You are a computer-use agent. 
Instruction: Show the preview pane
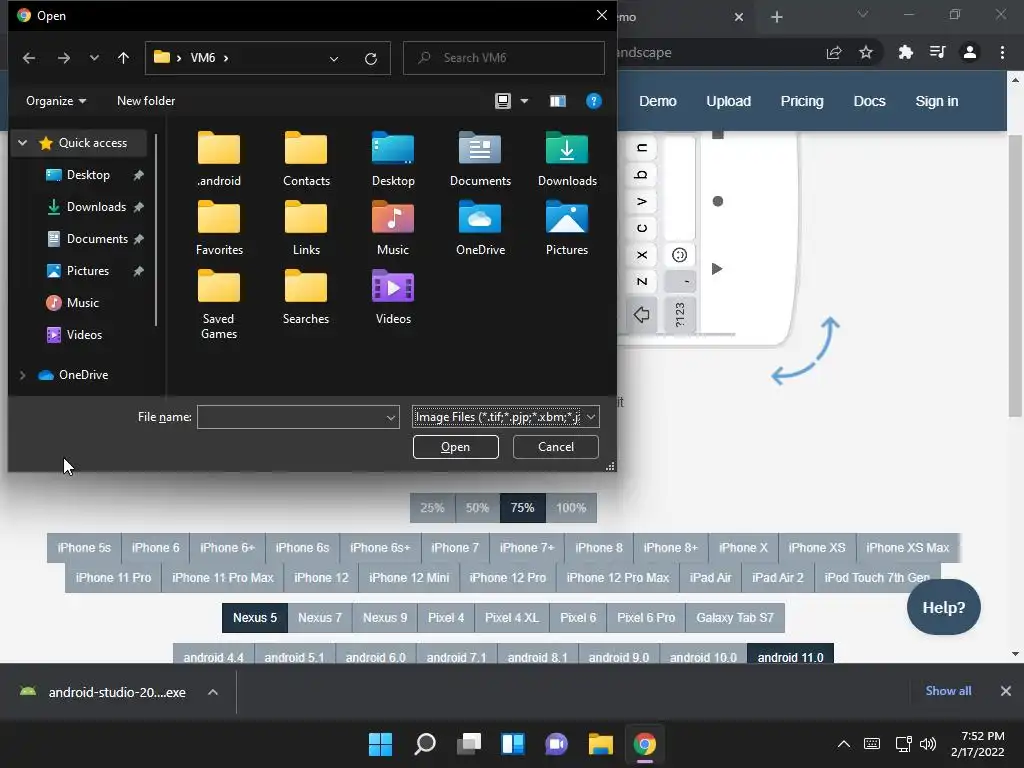[x=557, y=101]
